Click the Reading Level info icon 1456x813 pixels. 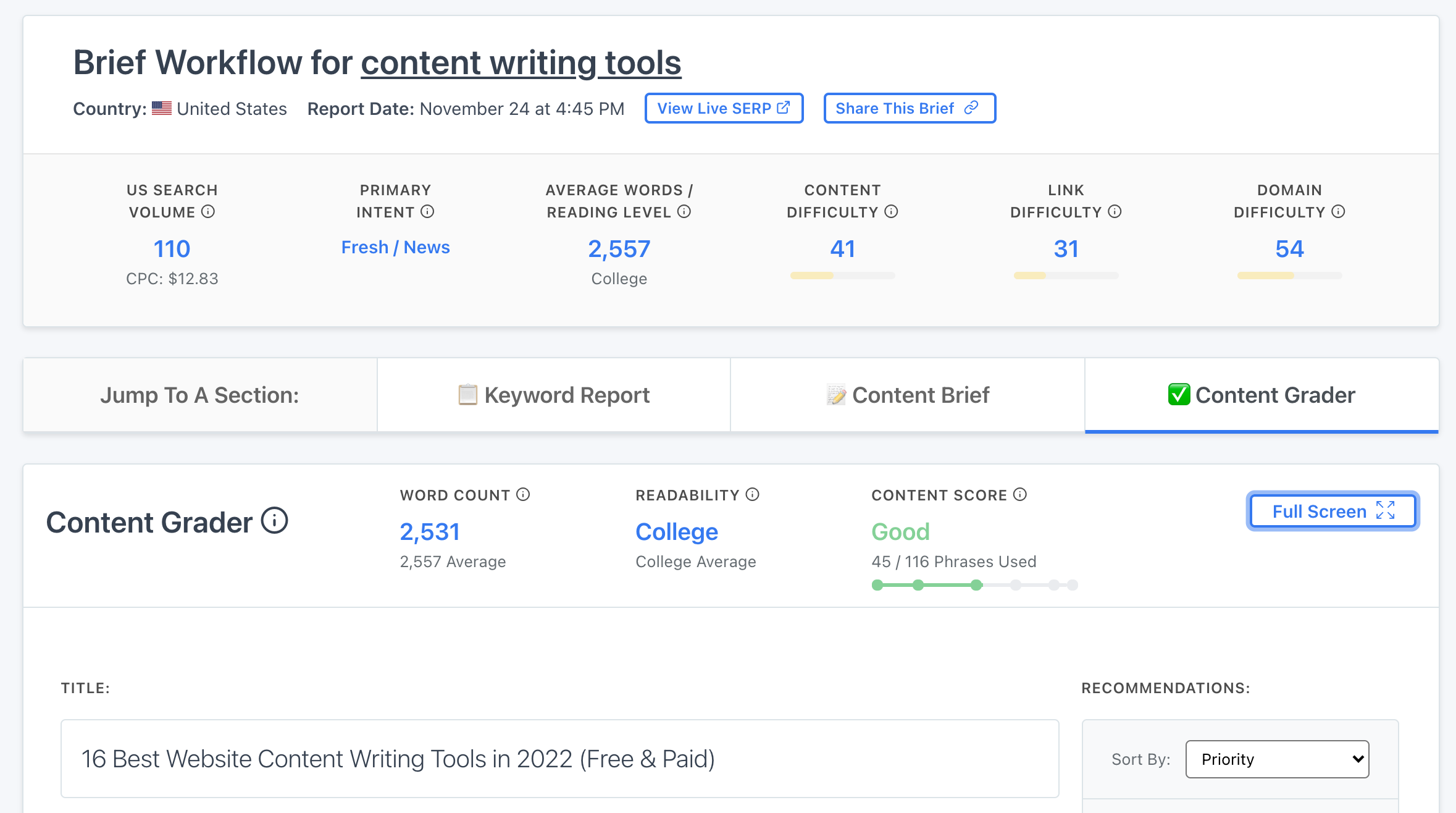point(684,212)
